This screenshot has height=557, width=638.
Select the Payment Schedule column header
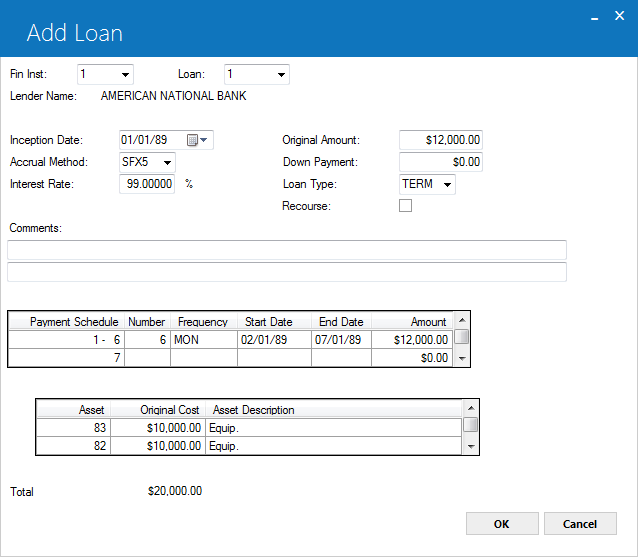coord(67,321)
